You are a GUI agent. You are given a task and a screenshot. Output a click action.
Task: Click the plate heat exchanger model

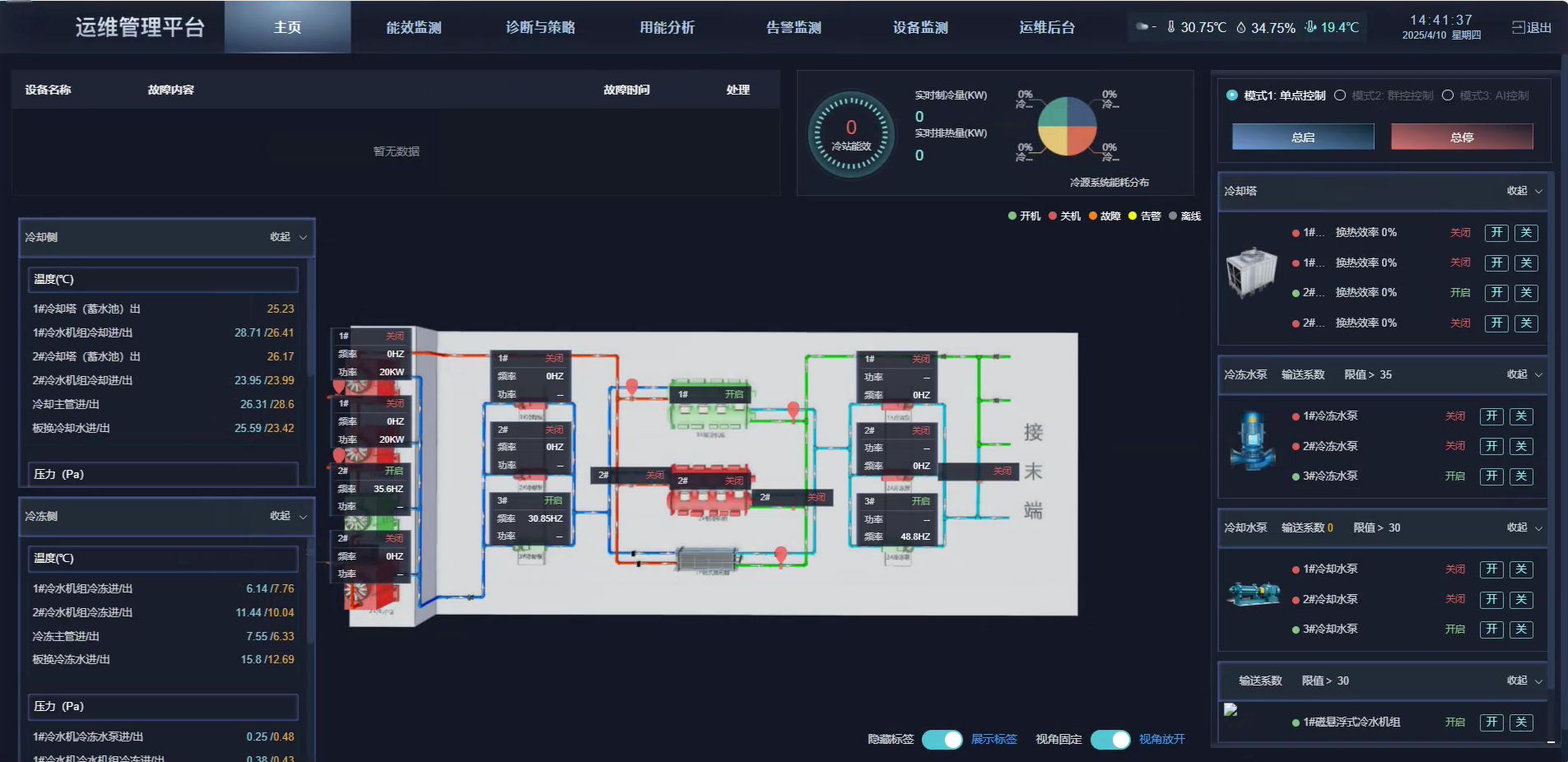tap(709, 560)
